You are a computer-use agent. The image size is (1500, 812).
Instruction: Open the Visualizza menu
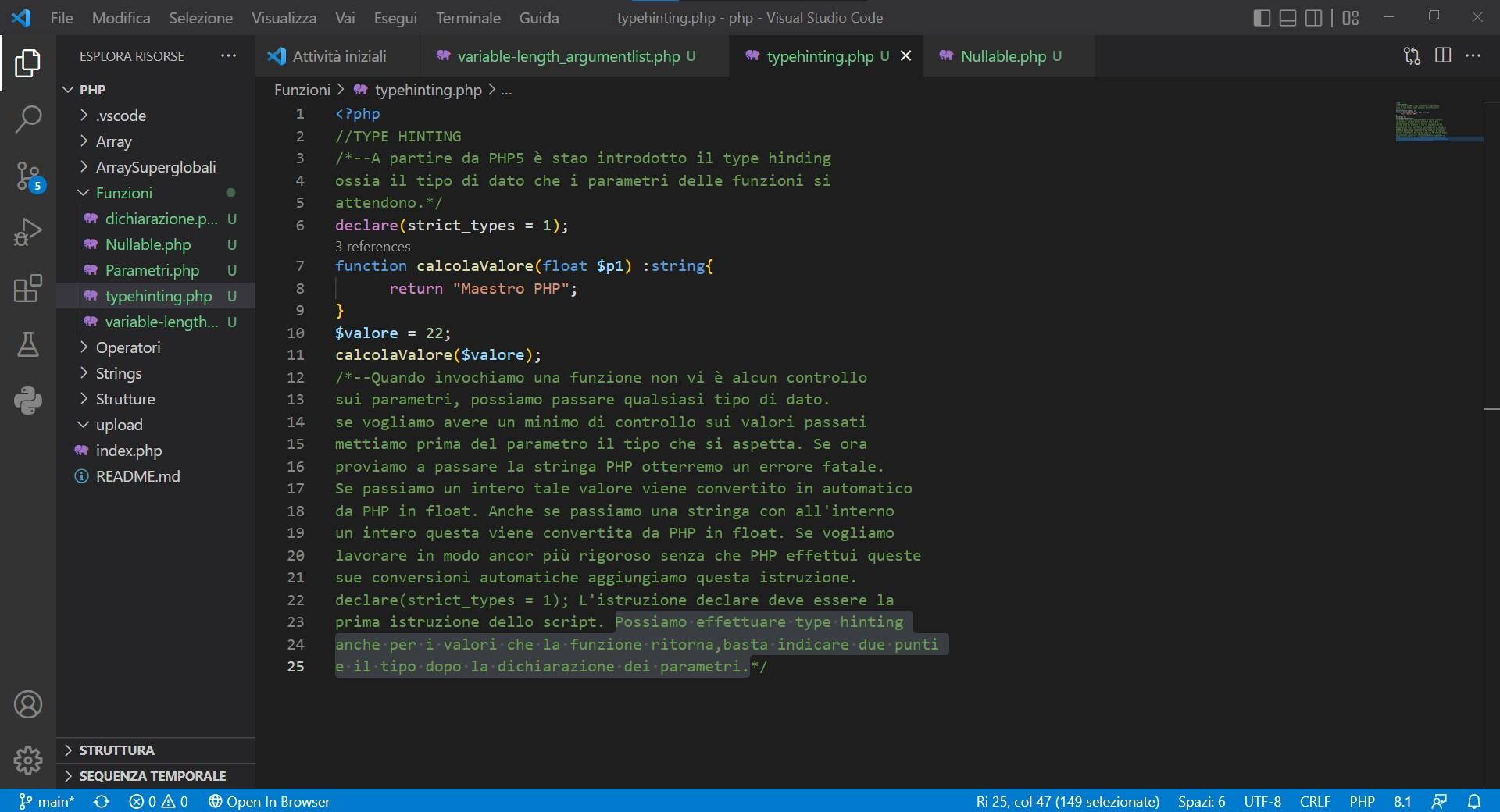pos(284,17)
